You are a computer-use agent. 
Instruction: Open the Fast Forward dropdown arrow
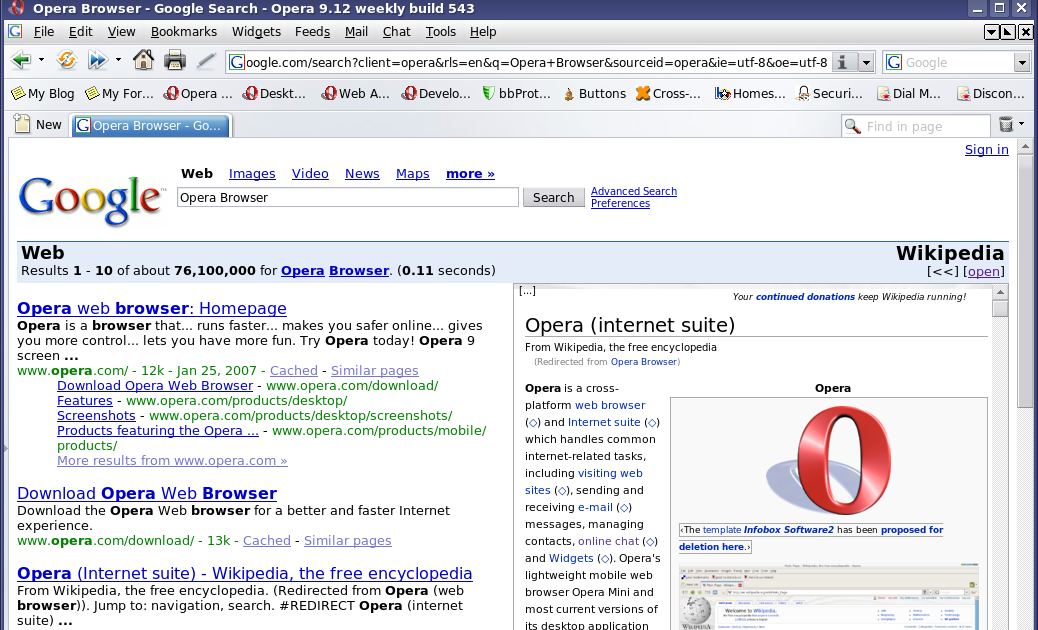click(118, 60)
